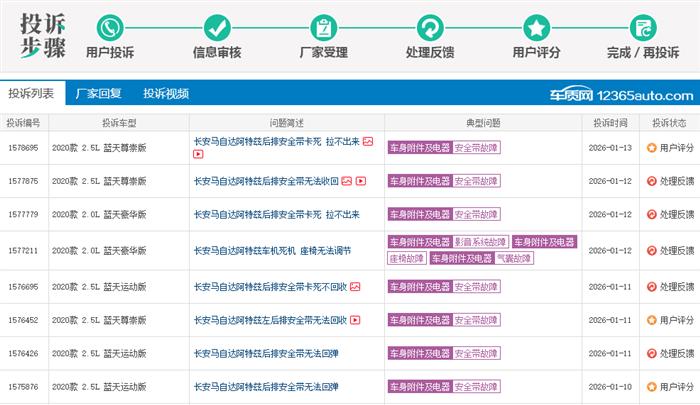Viewport: 700px width, 405px height.
Task: Open video icon on complaint 1577875
Action: point(361,181)
